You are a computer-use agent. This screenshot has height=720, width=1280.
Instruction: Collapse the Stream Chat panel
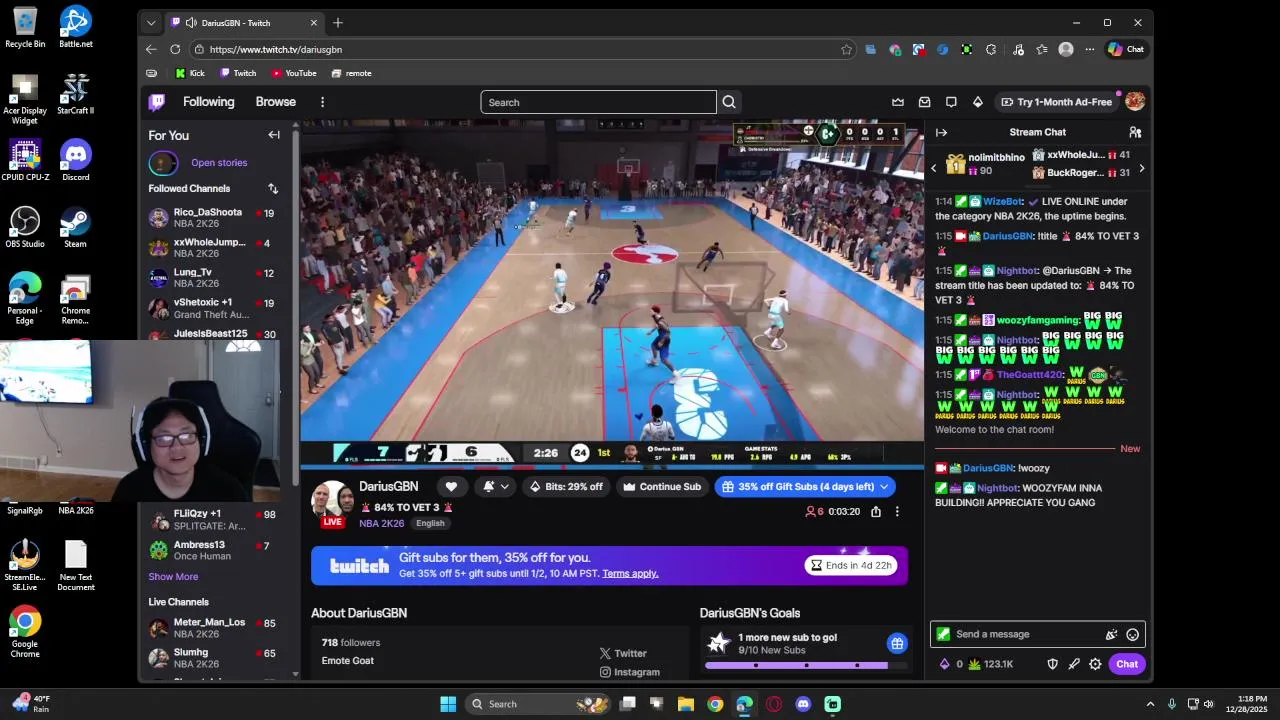(941, 132)
